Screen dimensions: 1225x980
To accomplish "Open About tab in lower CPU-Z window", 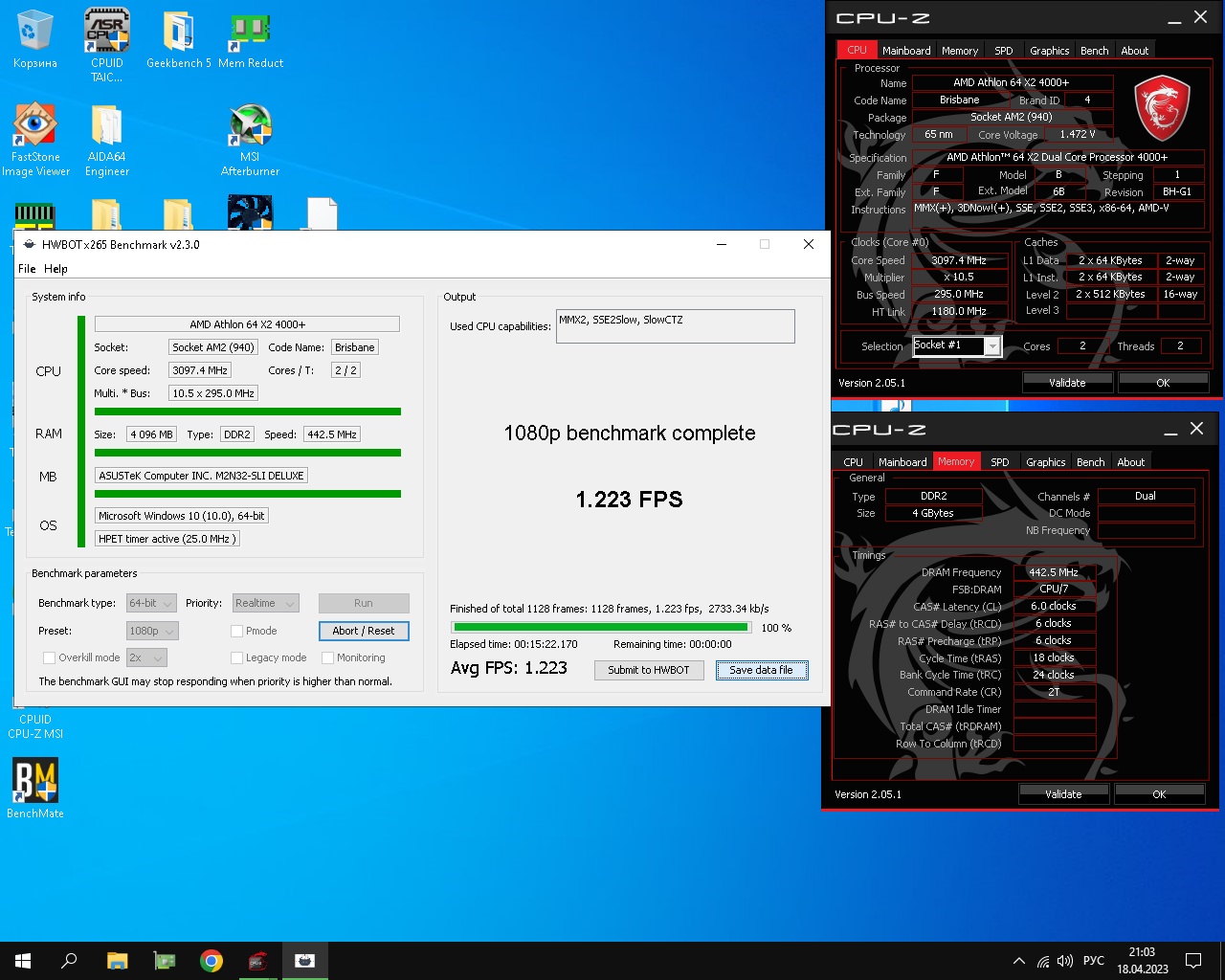I will [1130, 462].
